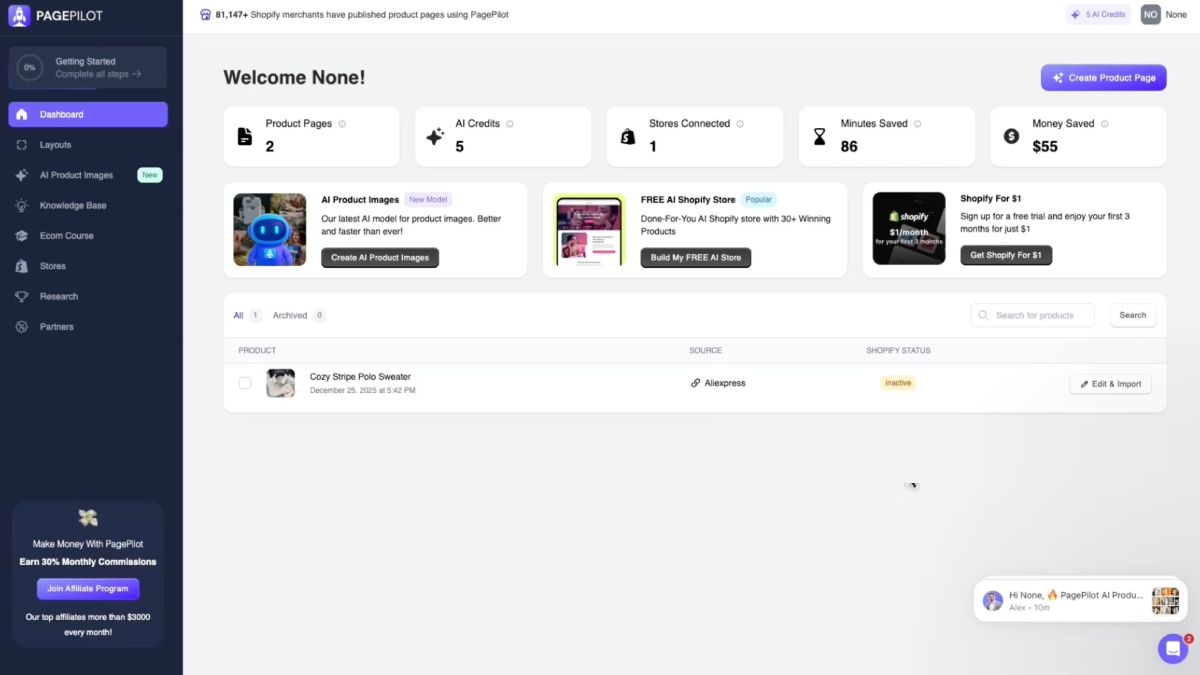Click the storefront icon in top banner

(x=206, y=15)
